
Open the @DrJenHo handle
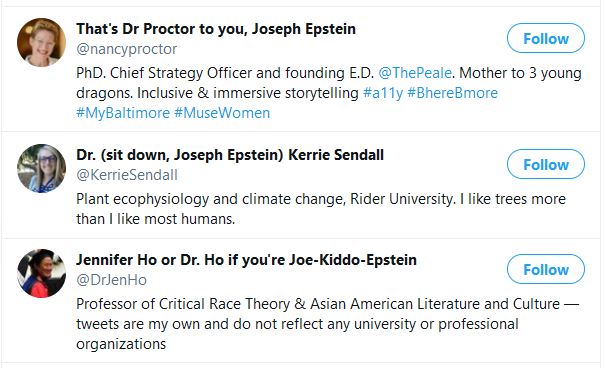click(x=111, y=280)
